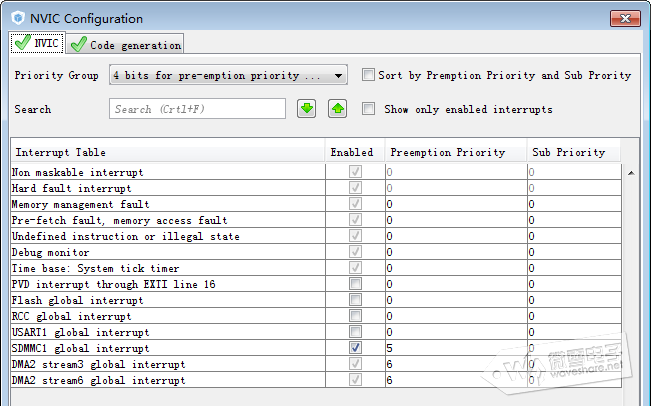Click the green up-arrow search previous icon
651x406 pixels.
(337, 108)
